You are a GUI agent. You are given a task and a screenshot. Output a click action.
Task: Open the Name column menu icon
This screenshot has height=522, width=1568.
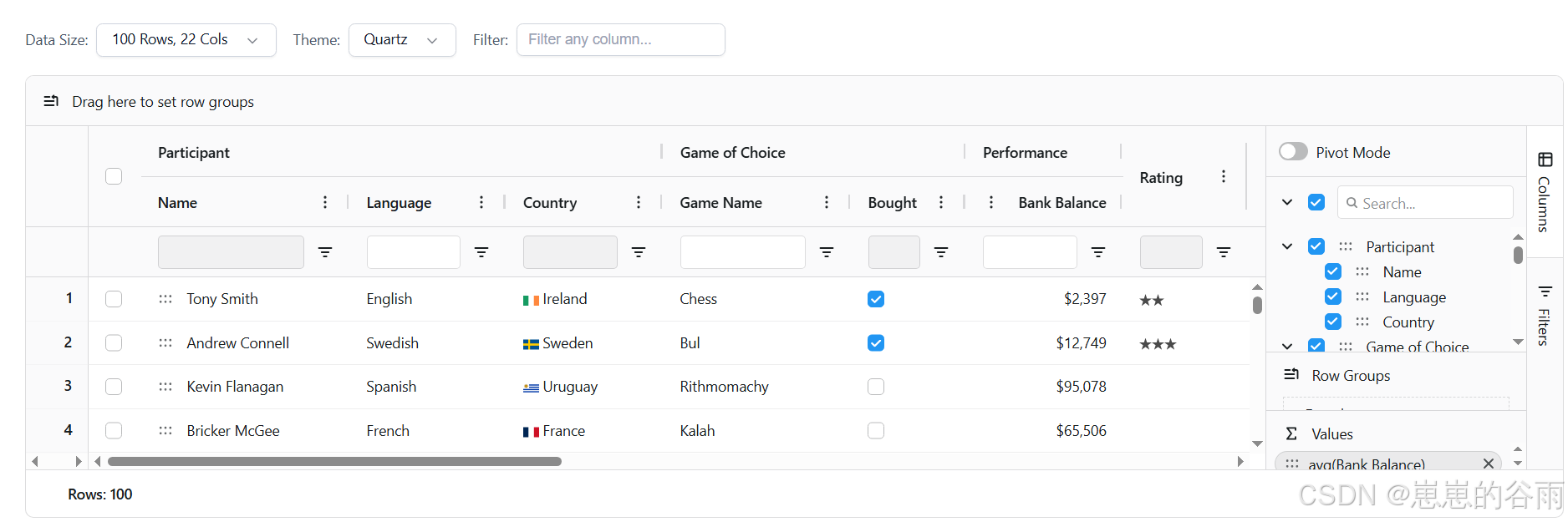(325, 202)
